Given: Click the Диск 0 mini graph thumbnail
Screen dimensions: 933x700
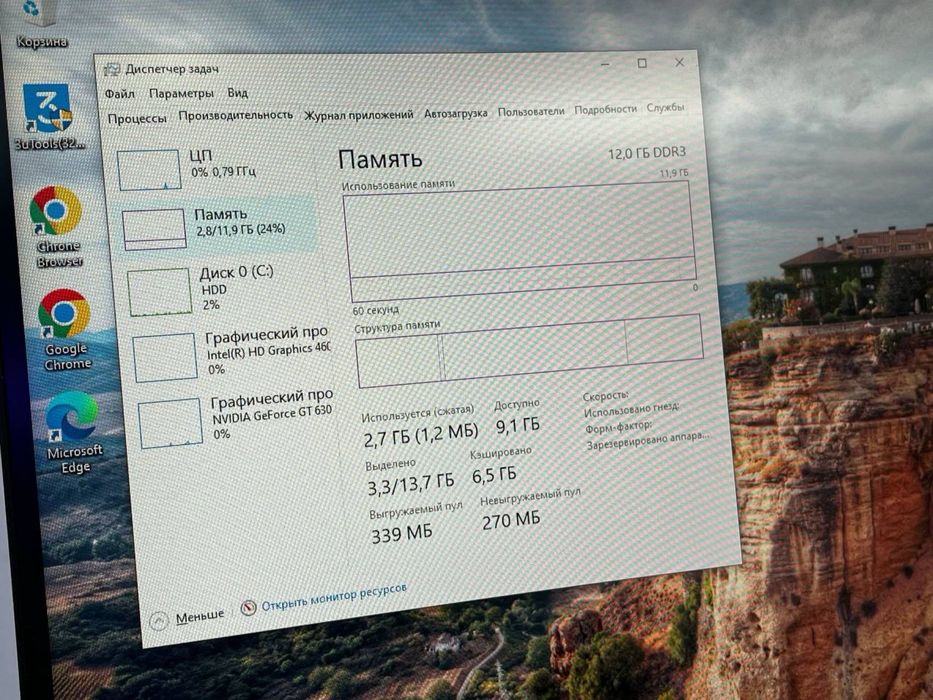Looking at the screenshot, I should (x=159, y=292).
